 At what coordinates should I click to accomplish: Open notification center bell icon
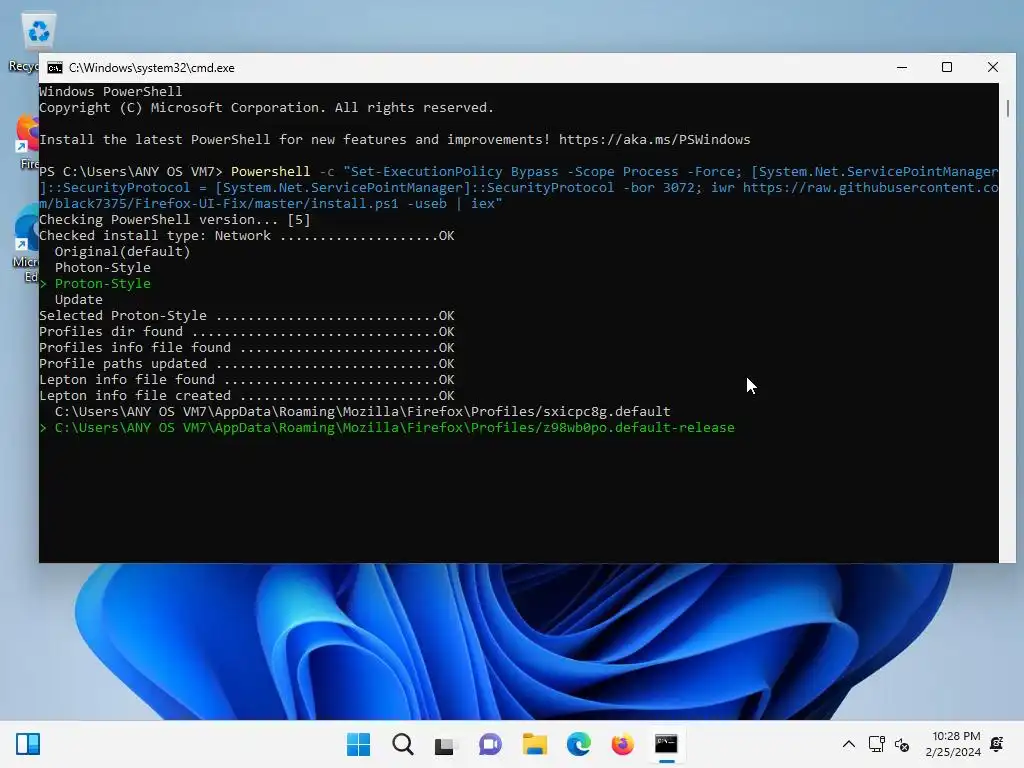tap(997, 744)
